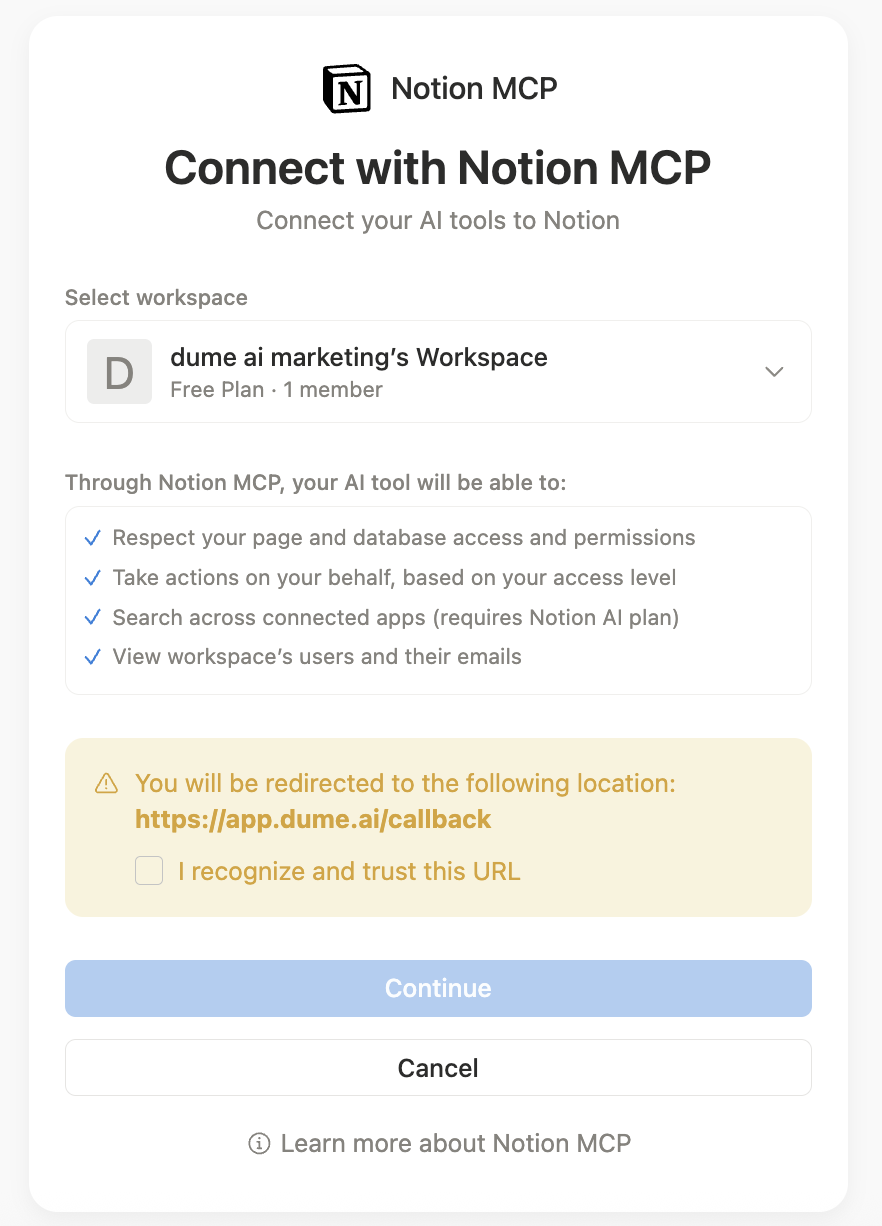Click the 'Select workspace' section label
This screenshot has height=1226, width=882.
click(x=156, y=297)
